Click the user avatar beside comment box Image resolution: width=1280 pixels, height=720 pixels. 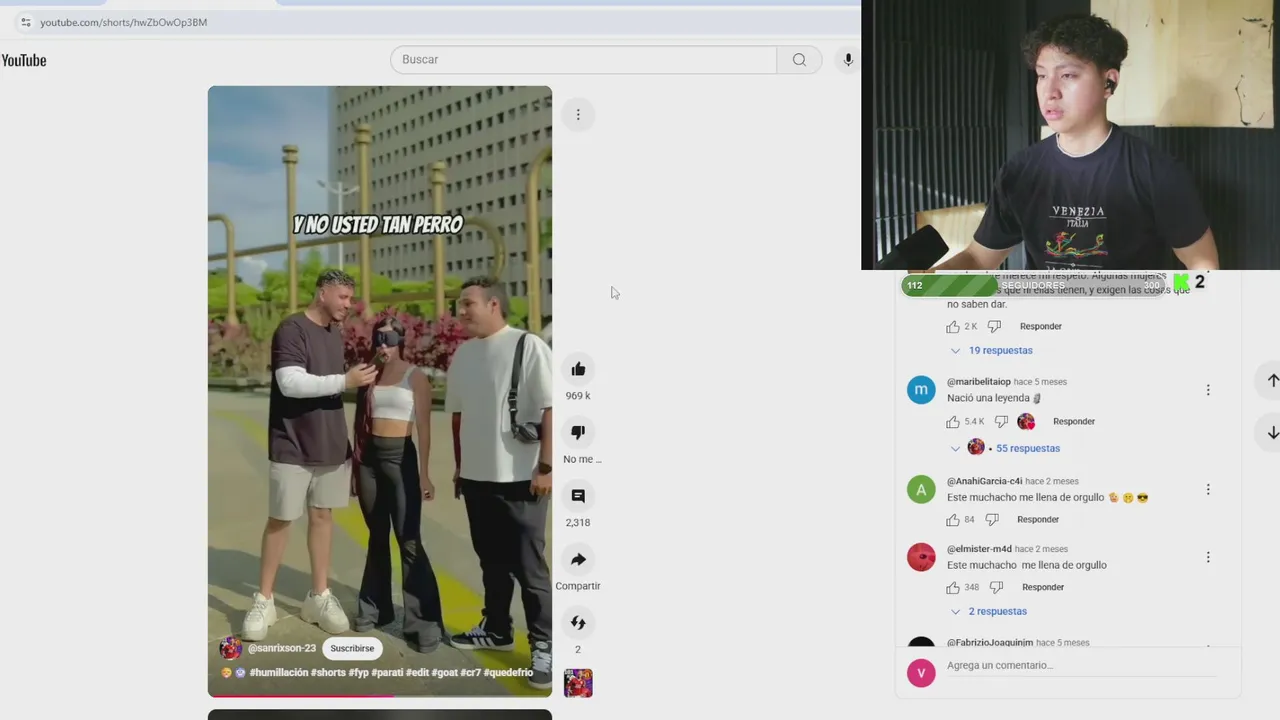921,673
